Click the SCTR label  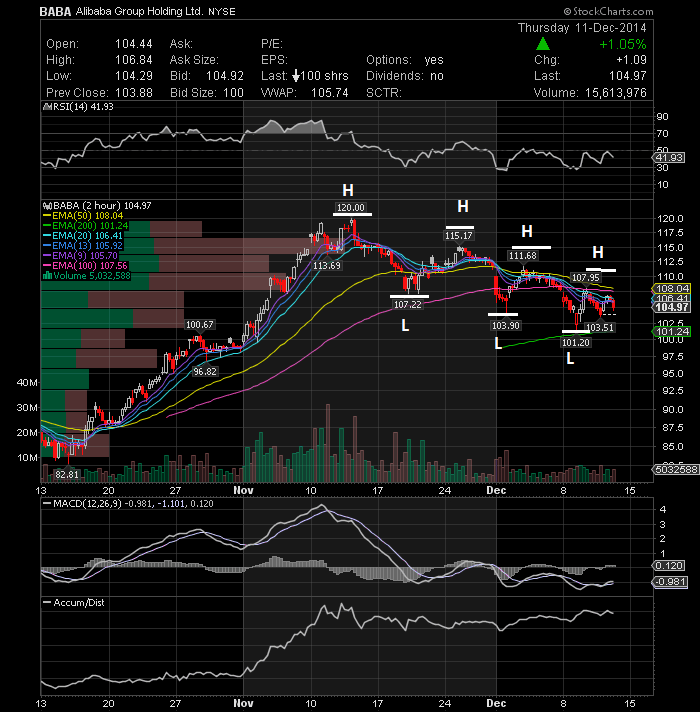point(384,93)
